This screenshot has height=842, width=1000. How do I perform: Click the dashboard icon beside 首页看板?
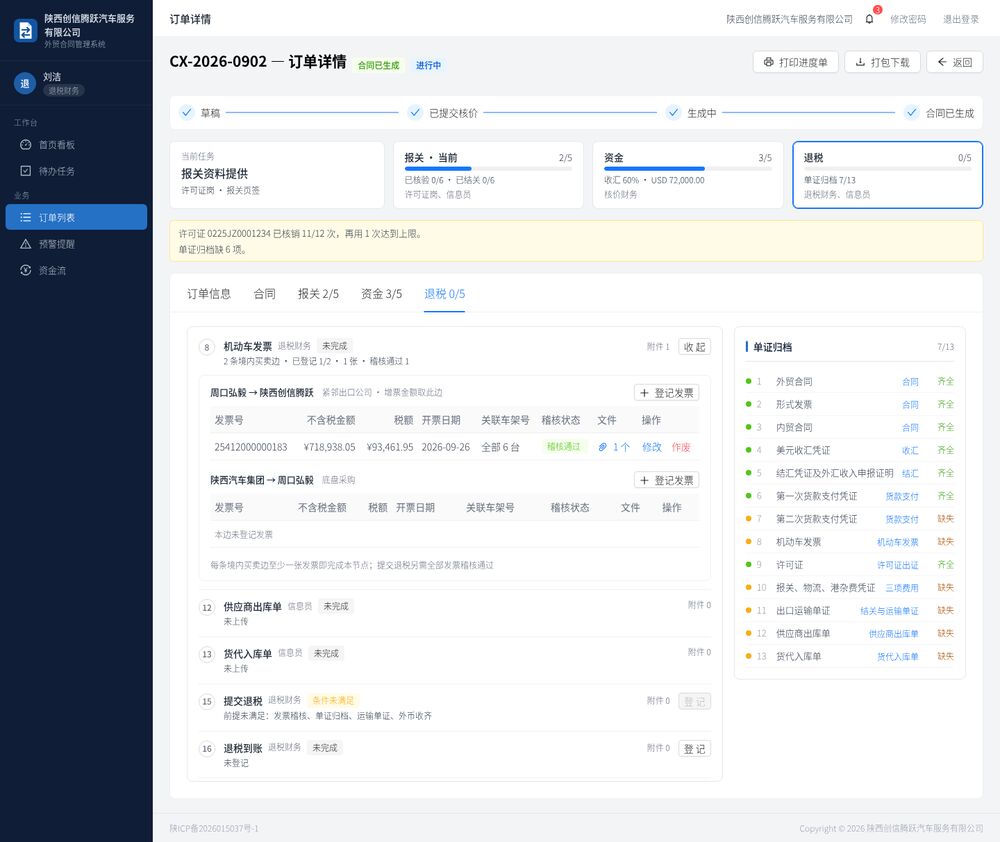click(26, 145)
